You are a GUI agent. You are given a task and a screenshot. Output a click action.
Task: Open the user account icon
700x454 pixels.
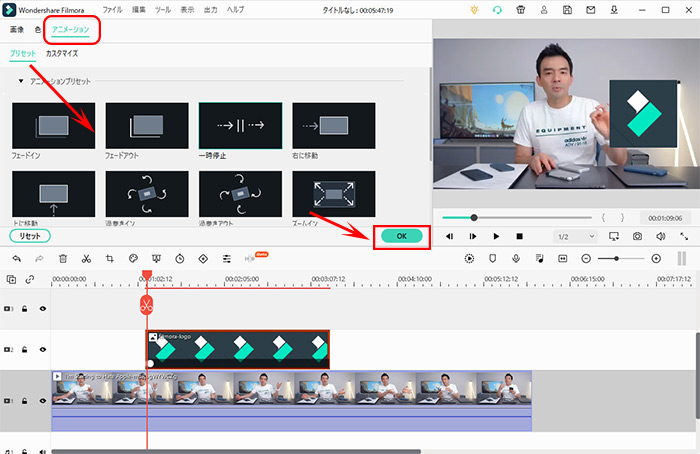pyautogui.click(x=544, y=9)
